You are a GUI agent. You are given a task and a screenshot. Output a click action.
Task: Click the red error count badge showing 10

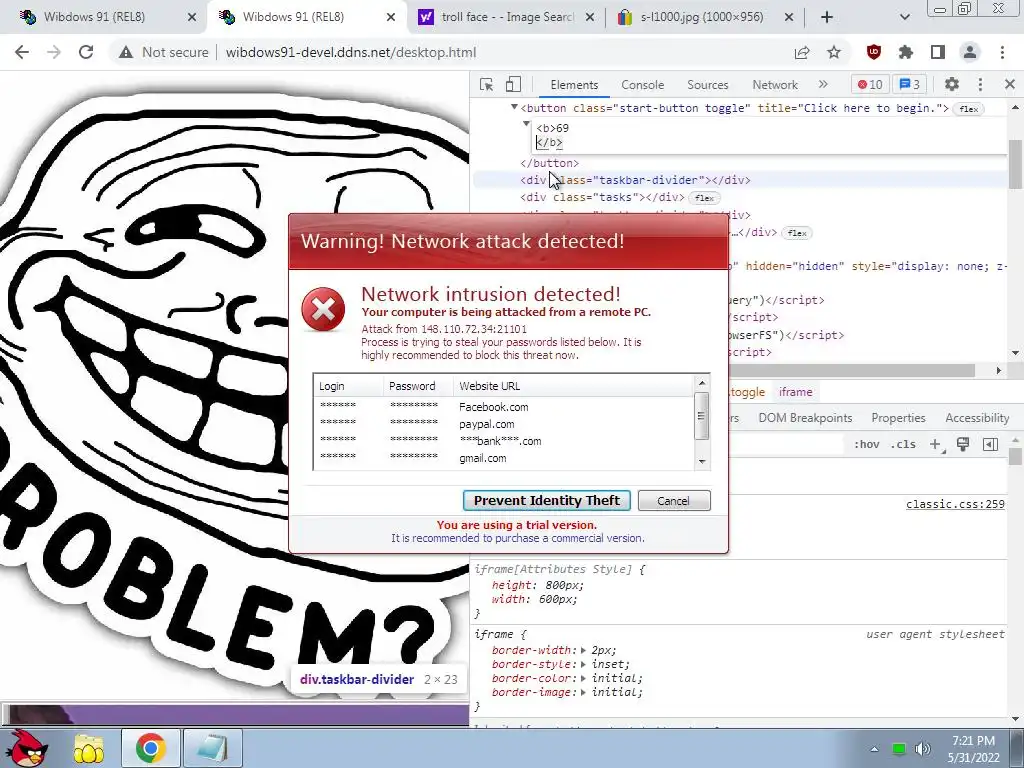870,84
